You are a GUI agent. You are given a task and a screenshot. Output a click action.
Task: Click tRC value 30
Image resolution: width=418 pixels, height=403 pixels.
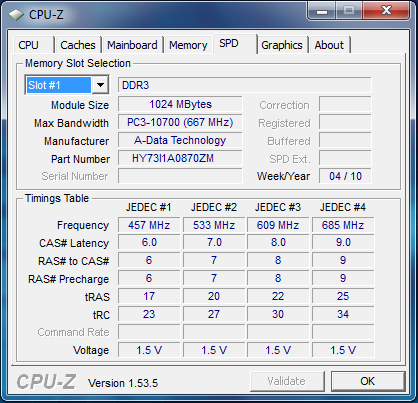pos(278,314)
